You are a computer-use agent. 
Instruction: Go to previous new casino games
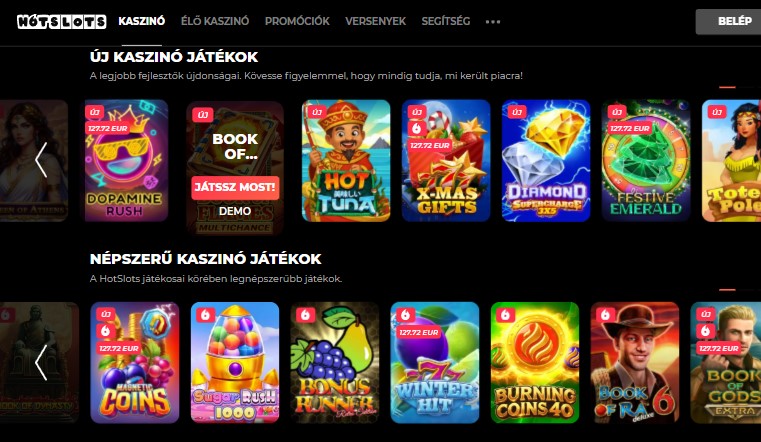pos(41,160)
